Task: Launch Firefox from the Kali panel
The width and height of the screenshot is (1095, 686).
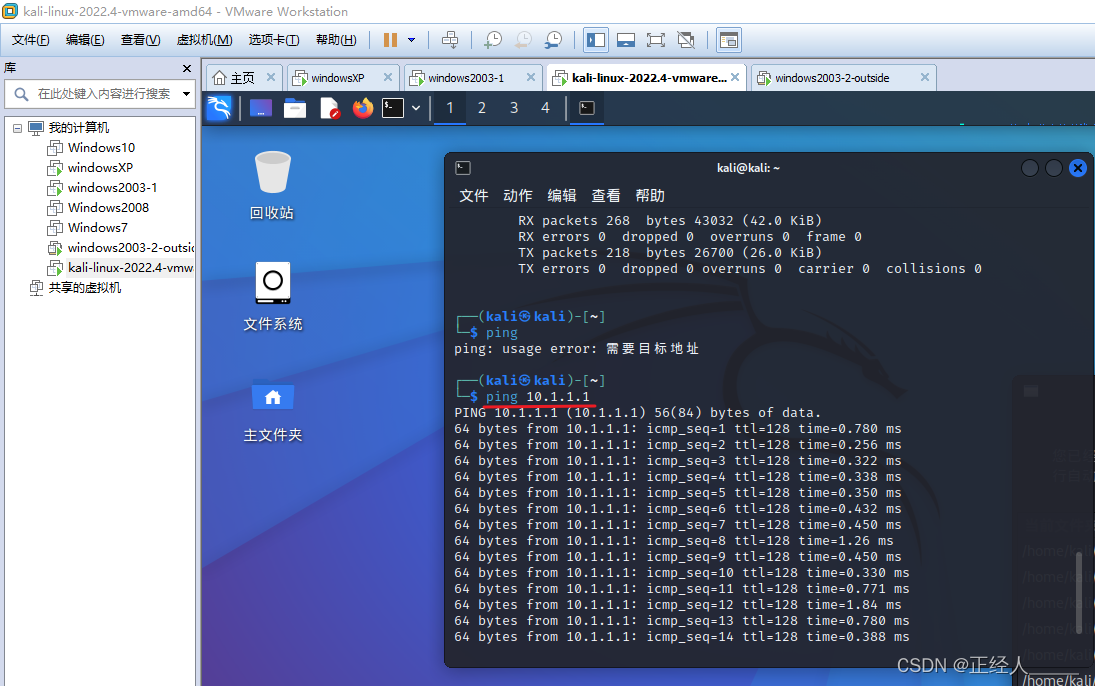Action: point(363,108)
